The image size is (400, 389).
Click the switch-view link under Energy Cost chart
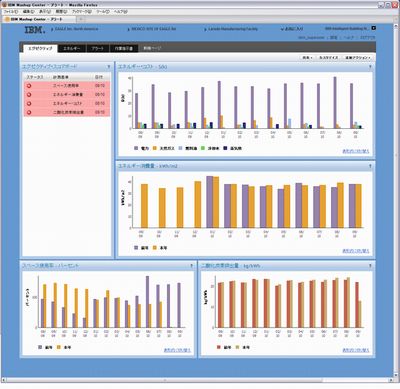pyautogui.click(x=356, y=151)
